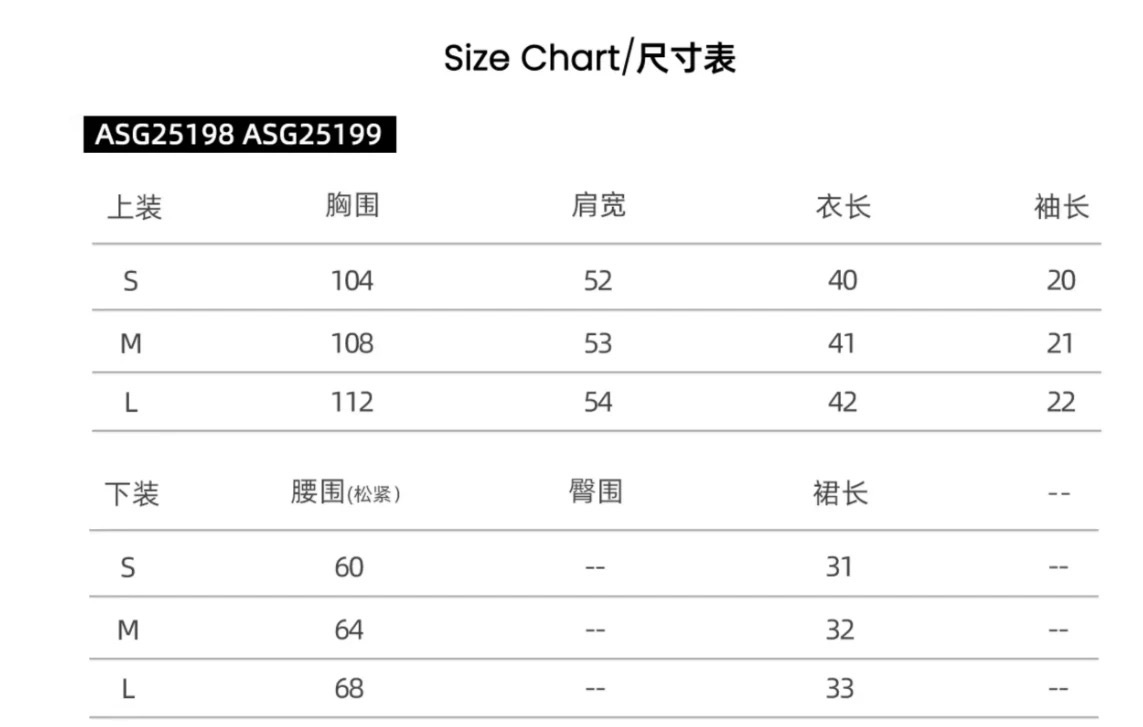Click the 臀围 column header

[x=596, y=491]
